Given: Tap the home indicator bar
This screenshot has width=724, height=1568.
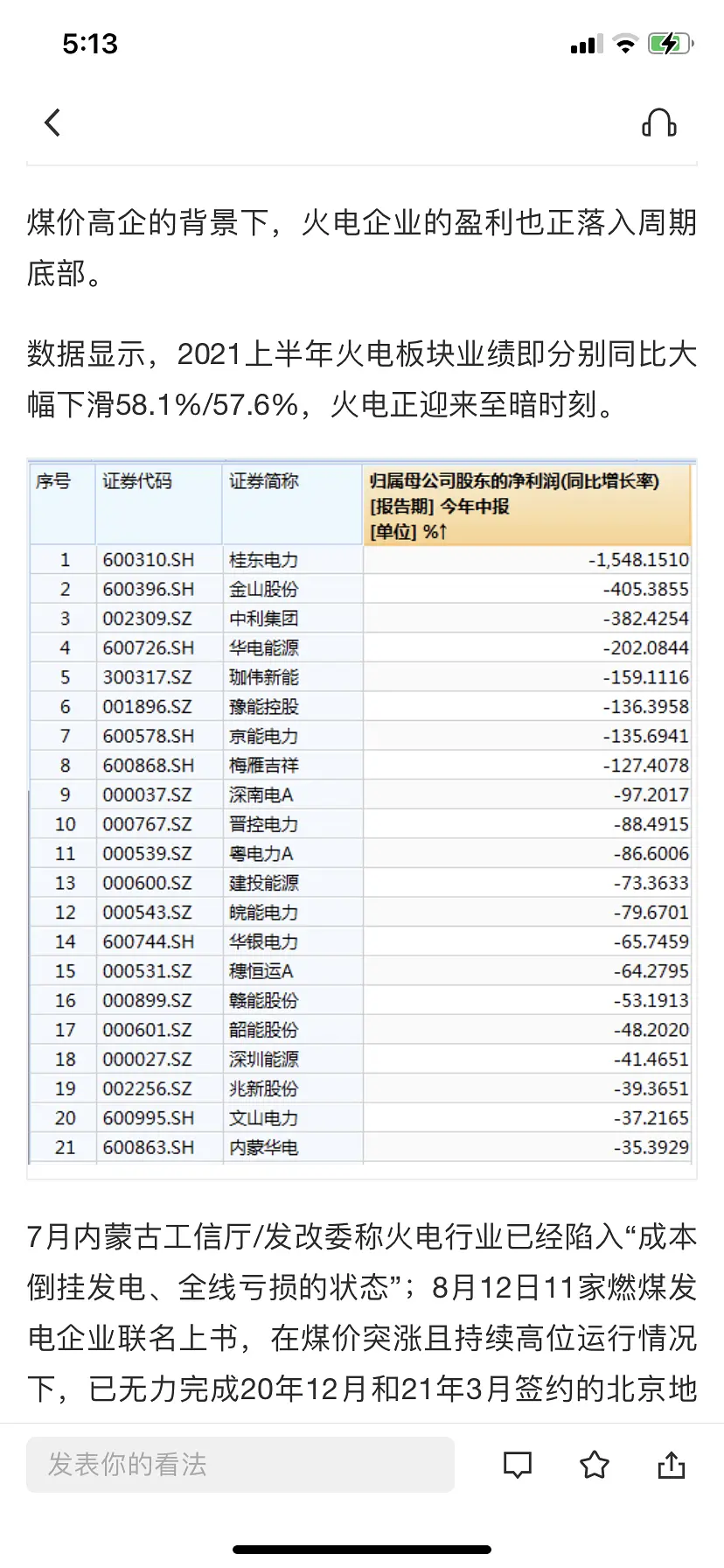Looking at the screenshot, I should click(x=362, y=1550).
